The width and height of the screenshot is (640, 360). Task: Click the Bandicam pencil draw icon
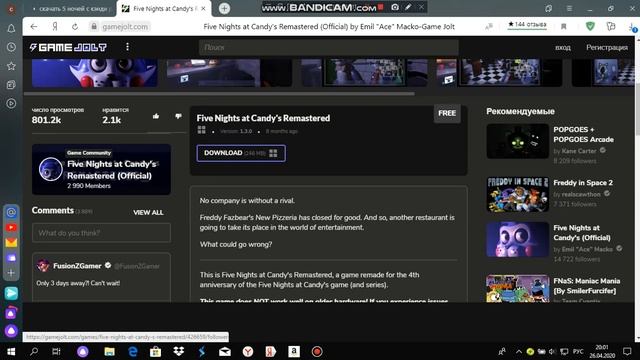(x=408, y=7)
